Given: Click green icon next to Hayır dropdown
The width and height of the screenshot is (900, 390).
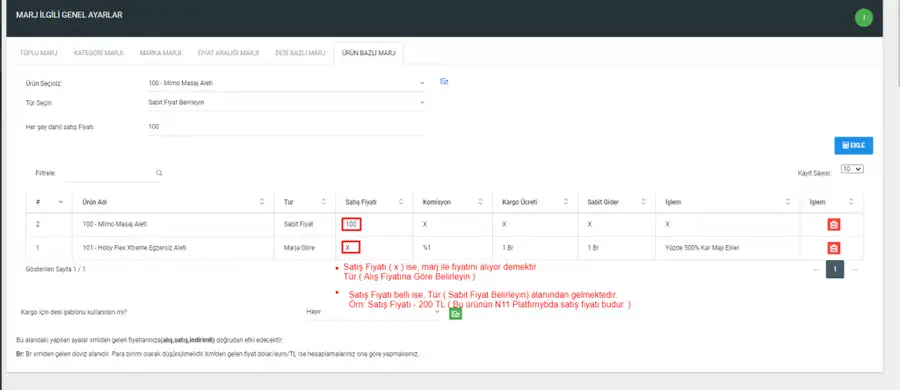Looking at the screenshot, I should coord(455,314).
